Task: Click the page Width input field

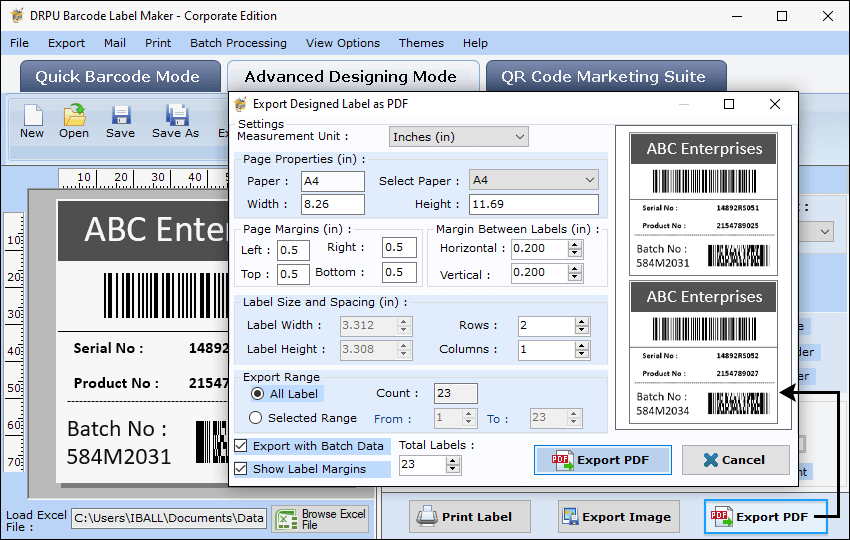Action: coord(333,204)
